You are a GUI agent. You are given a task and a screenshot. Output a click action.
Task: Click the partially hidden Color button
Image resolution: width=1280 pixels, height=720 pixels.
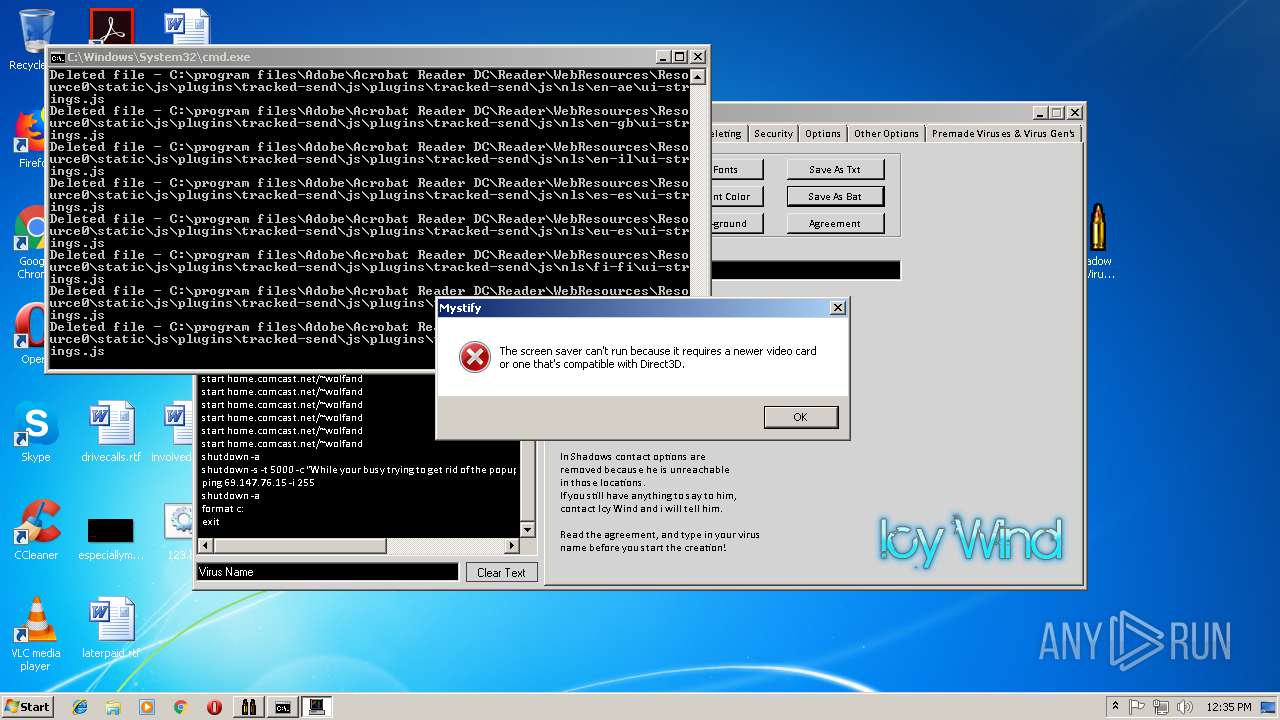(736, 196)
